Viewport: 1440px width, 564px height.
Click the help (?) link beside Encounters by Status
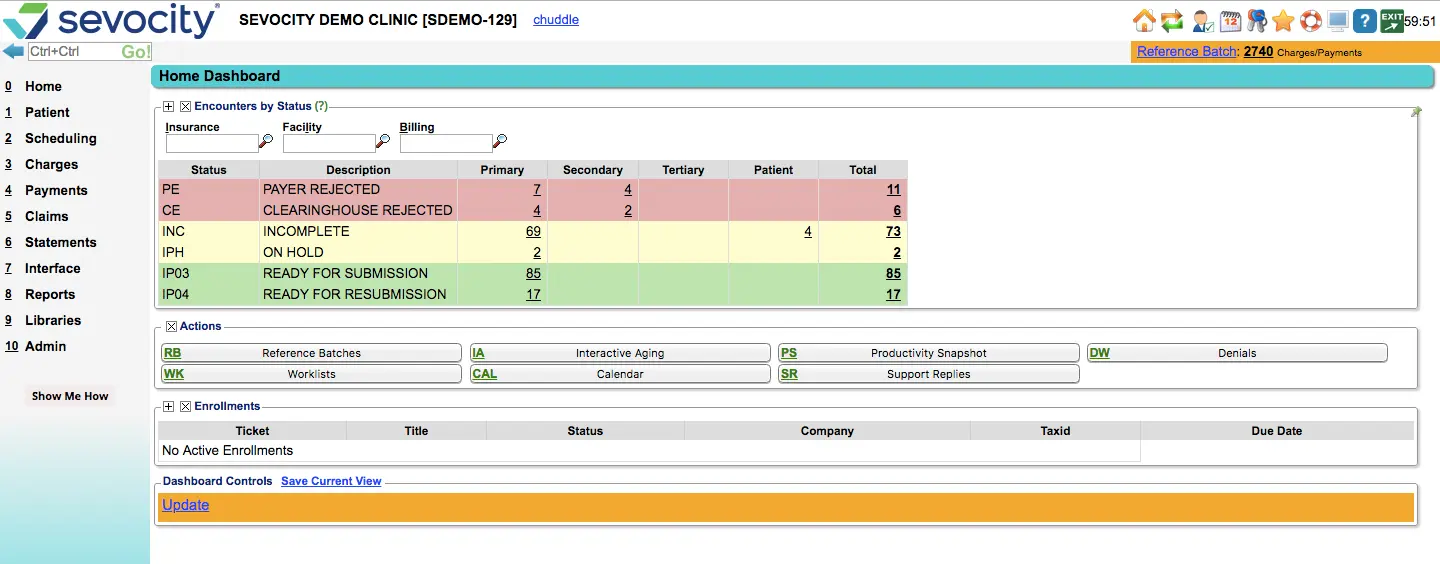(321, 106)
